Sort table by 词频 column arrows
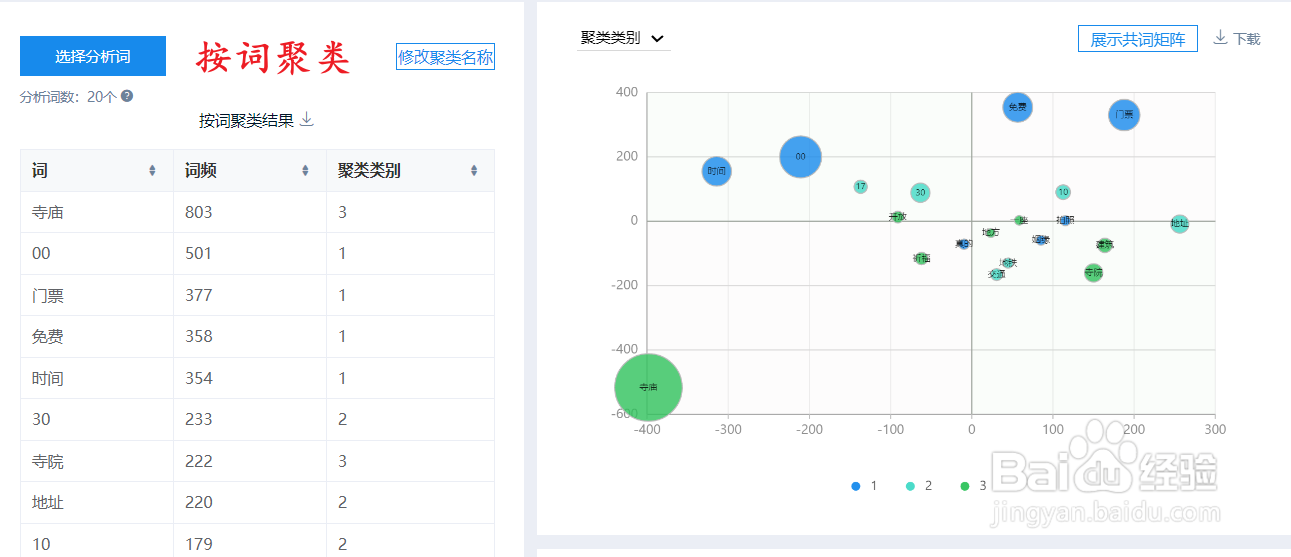This screenshot has height=557, width=1291. 305,171
